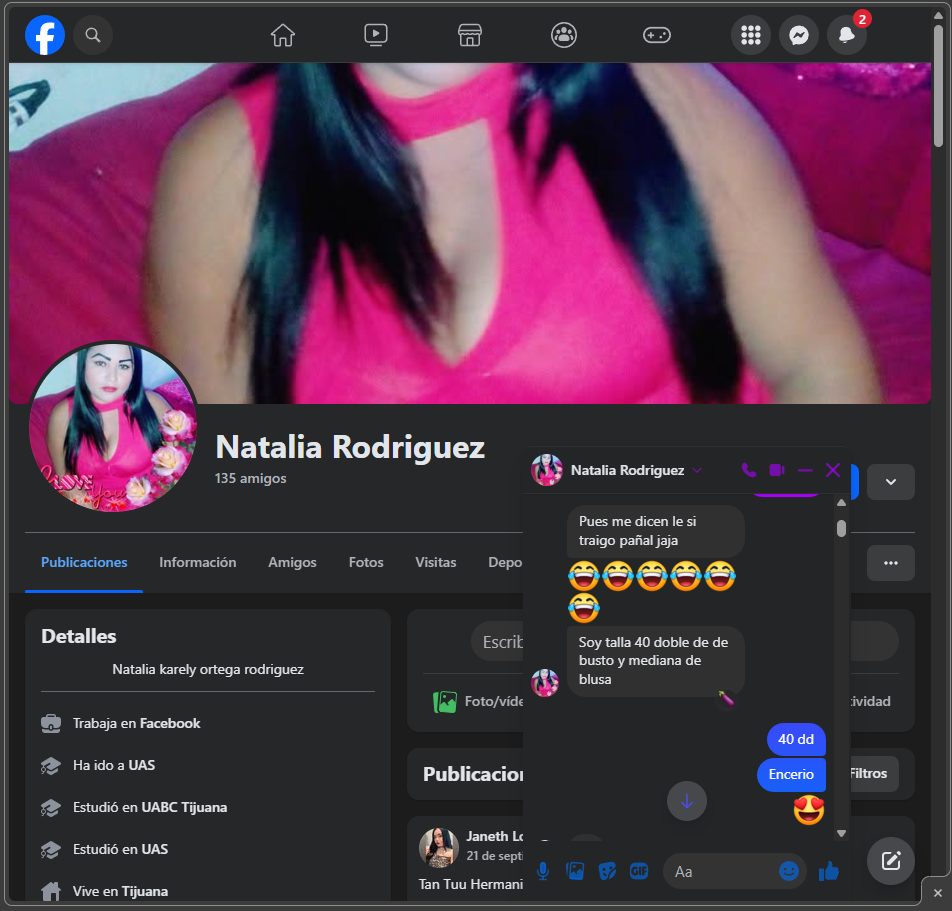
Task: Send a thumbs-up like in the chat
Action: coord(828,871)
